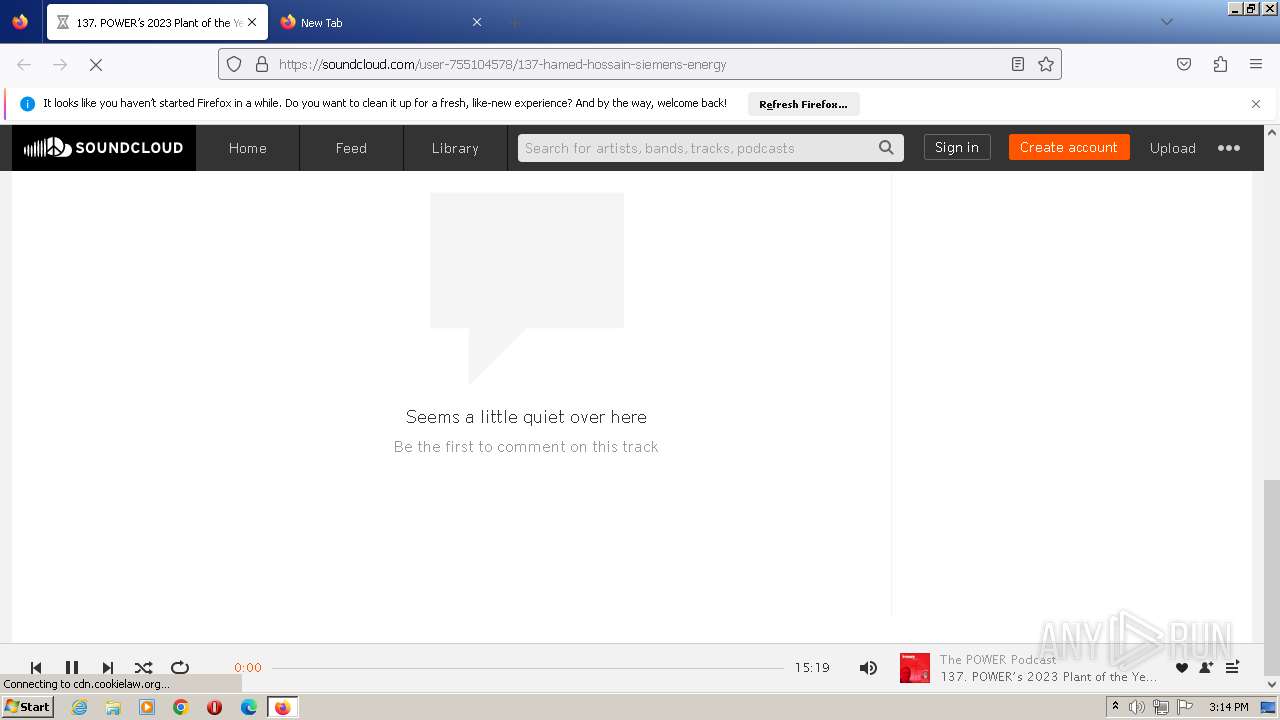Click the search magnifier icon
The width and height of the screenshot is (1280, 720).
click(887, 148)
